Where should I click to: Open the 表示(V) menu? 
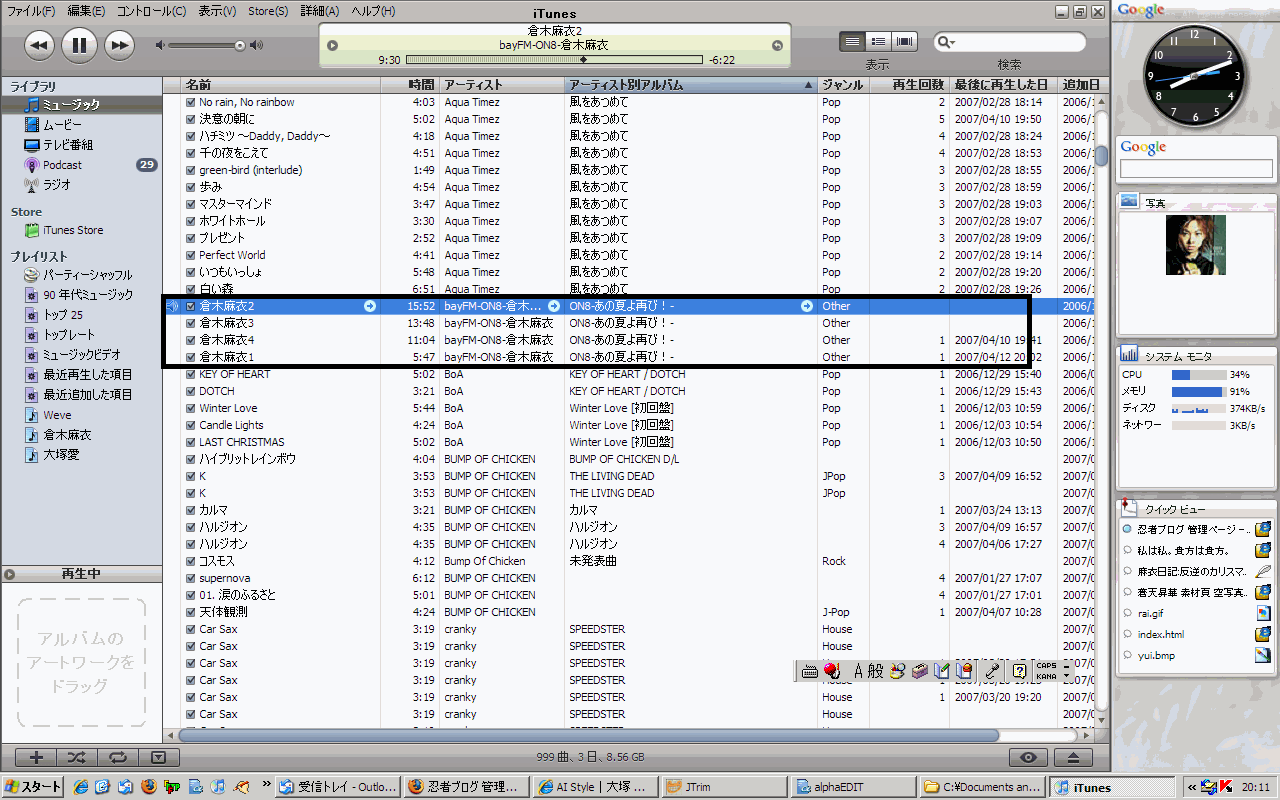(217, 11)
